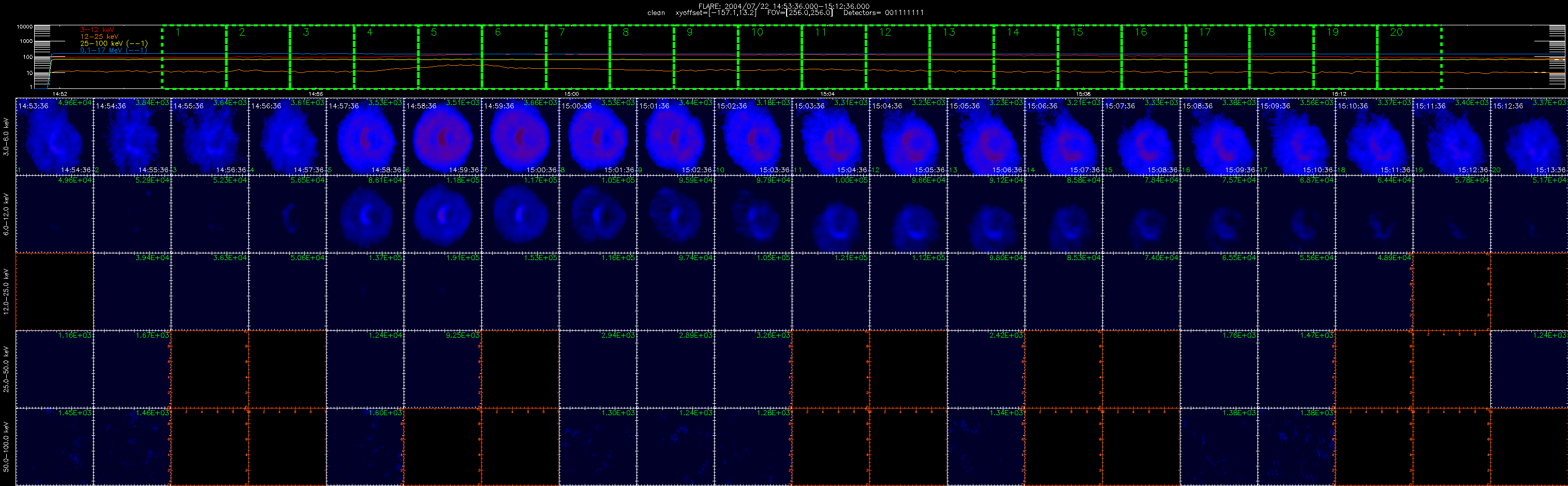This screenshot has width=1568, height=486.
Task: Click the '14:52' tick label on time axis
Action: pyautogui.click(x=60, y=94)
